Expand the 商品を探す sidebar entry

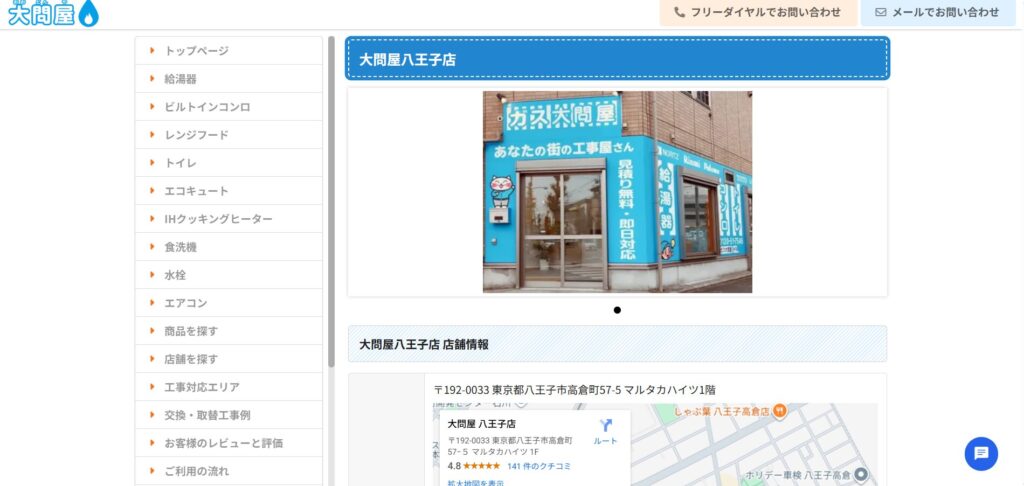pyautogui.click(x=191, y=330)
